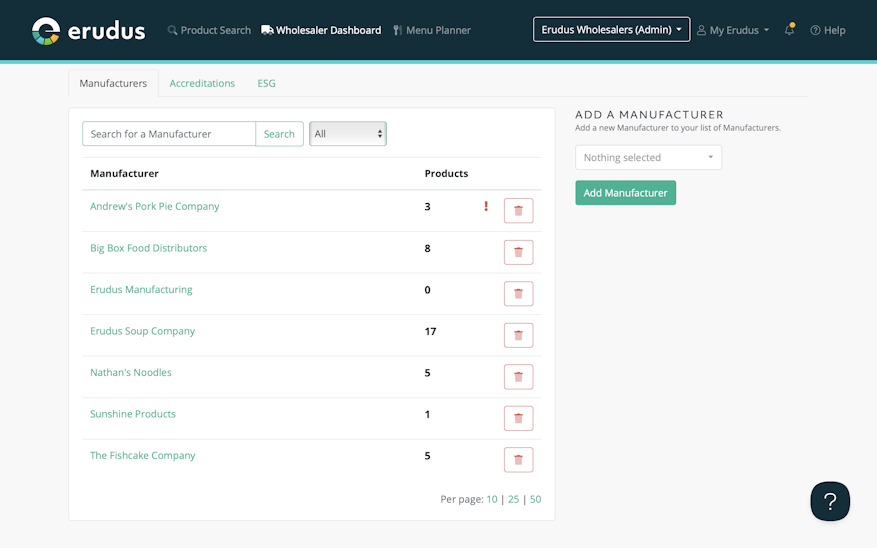Open the All filter dropdown
The image size is (877, 548).
(x=348, y=134)
